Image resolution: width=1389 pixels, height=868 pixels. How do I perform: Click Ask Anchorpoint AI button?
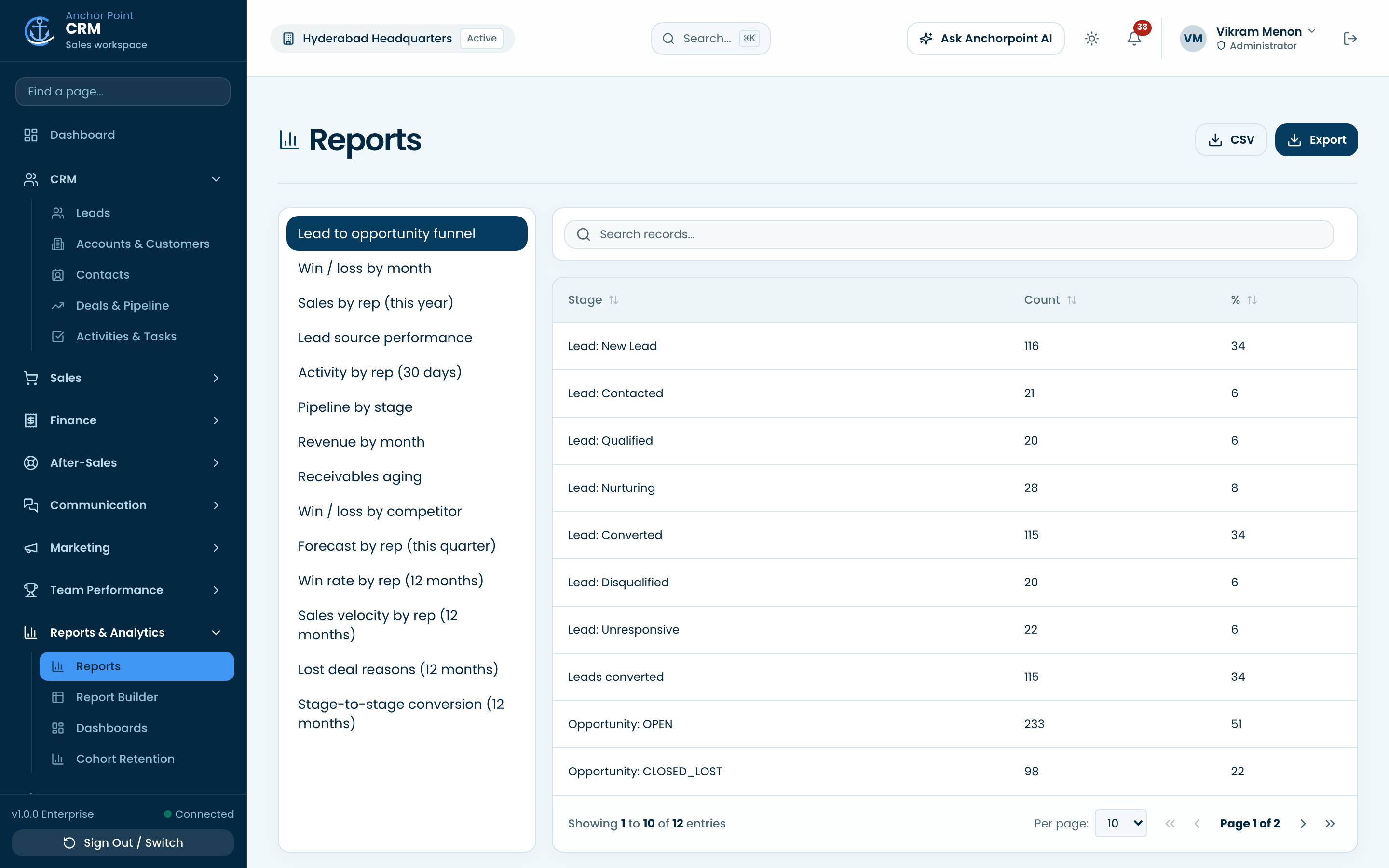click(985, 39)
